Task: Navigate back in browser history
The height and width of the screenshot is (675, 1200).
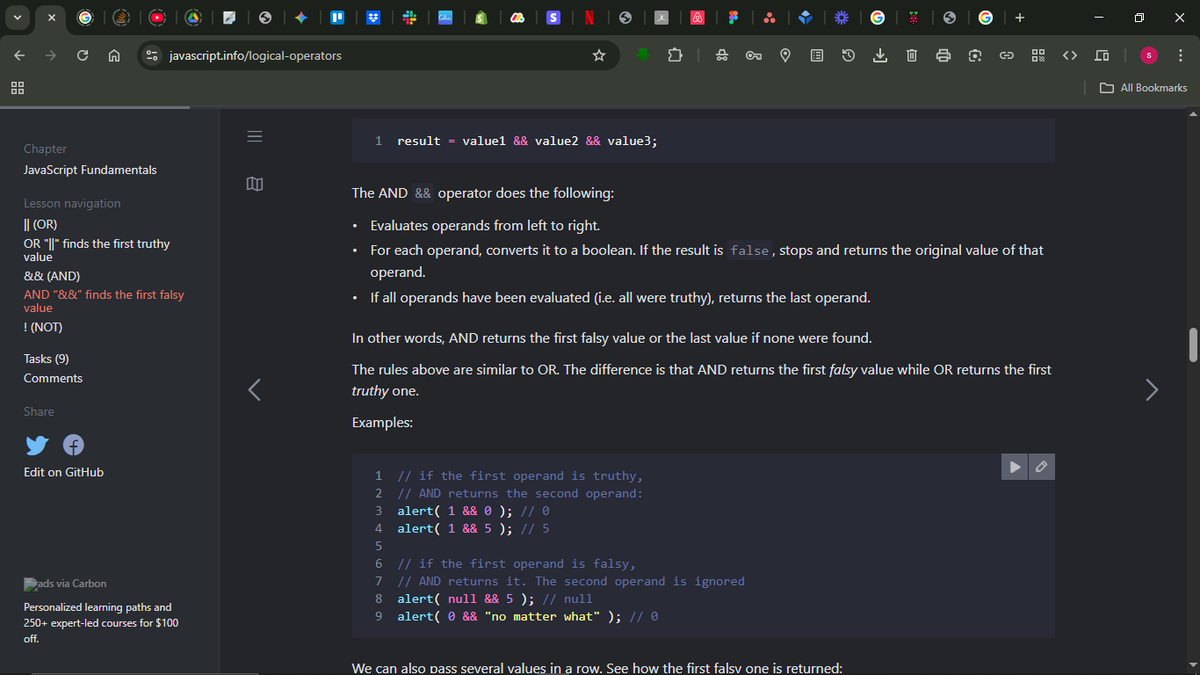Action: coord(20,55)
